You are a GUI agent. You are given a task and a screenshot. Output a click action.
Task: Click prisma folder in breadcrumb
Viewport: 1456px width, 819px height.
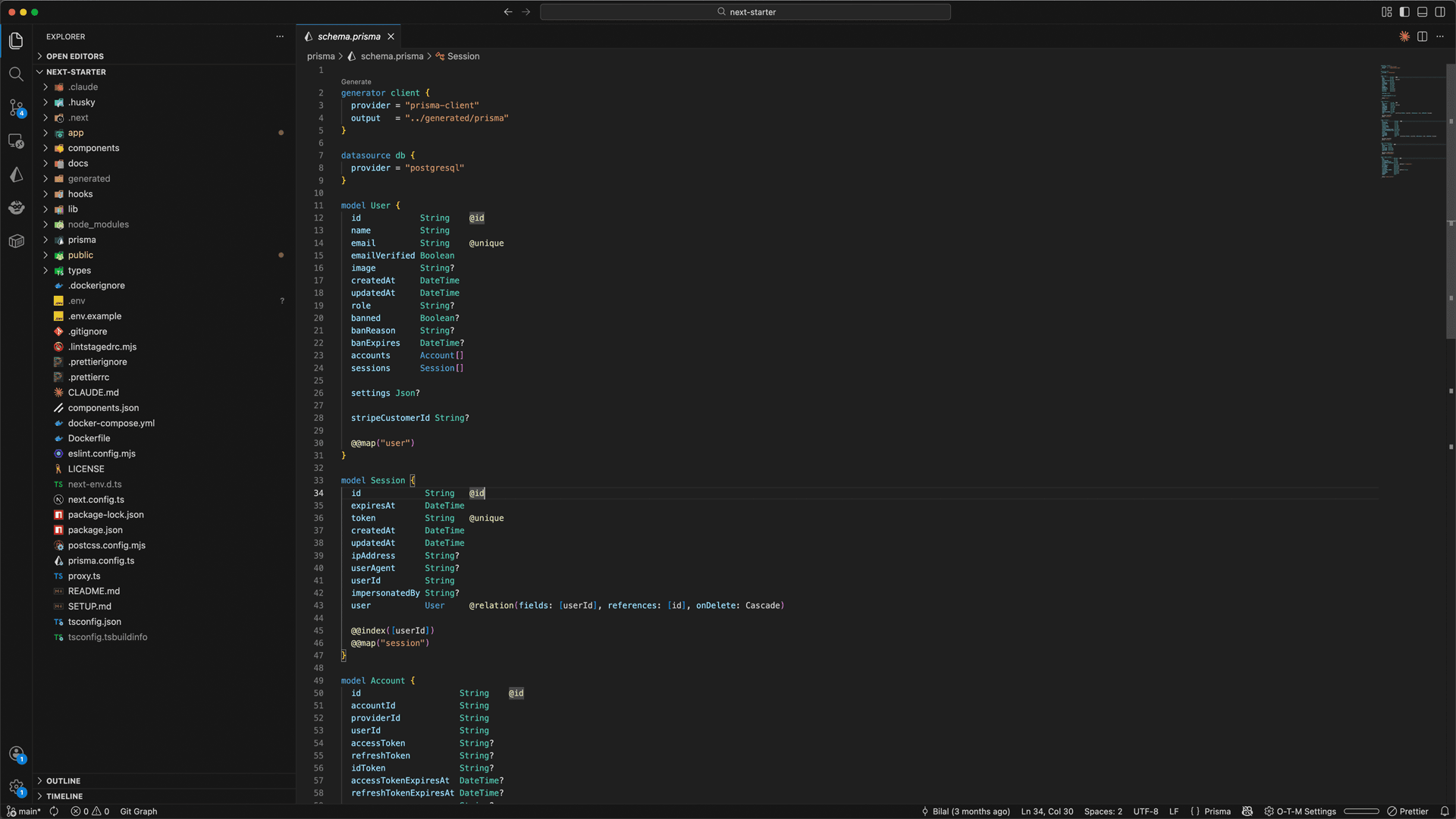(321, 56)
